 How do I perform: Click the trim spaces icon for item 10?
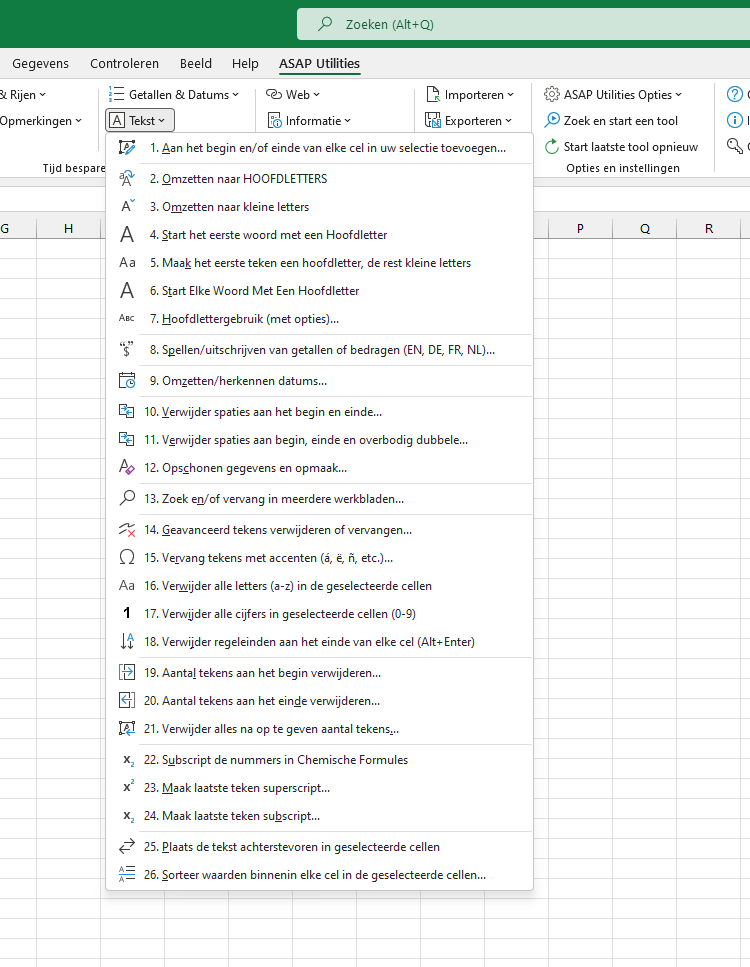(x=126, y=411)
